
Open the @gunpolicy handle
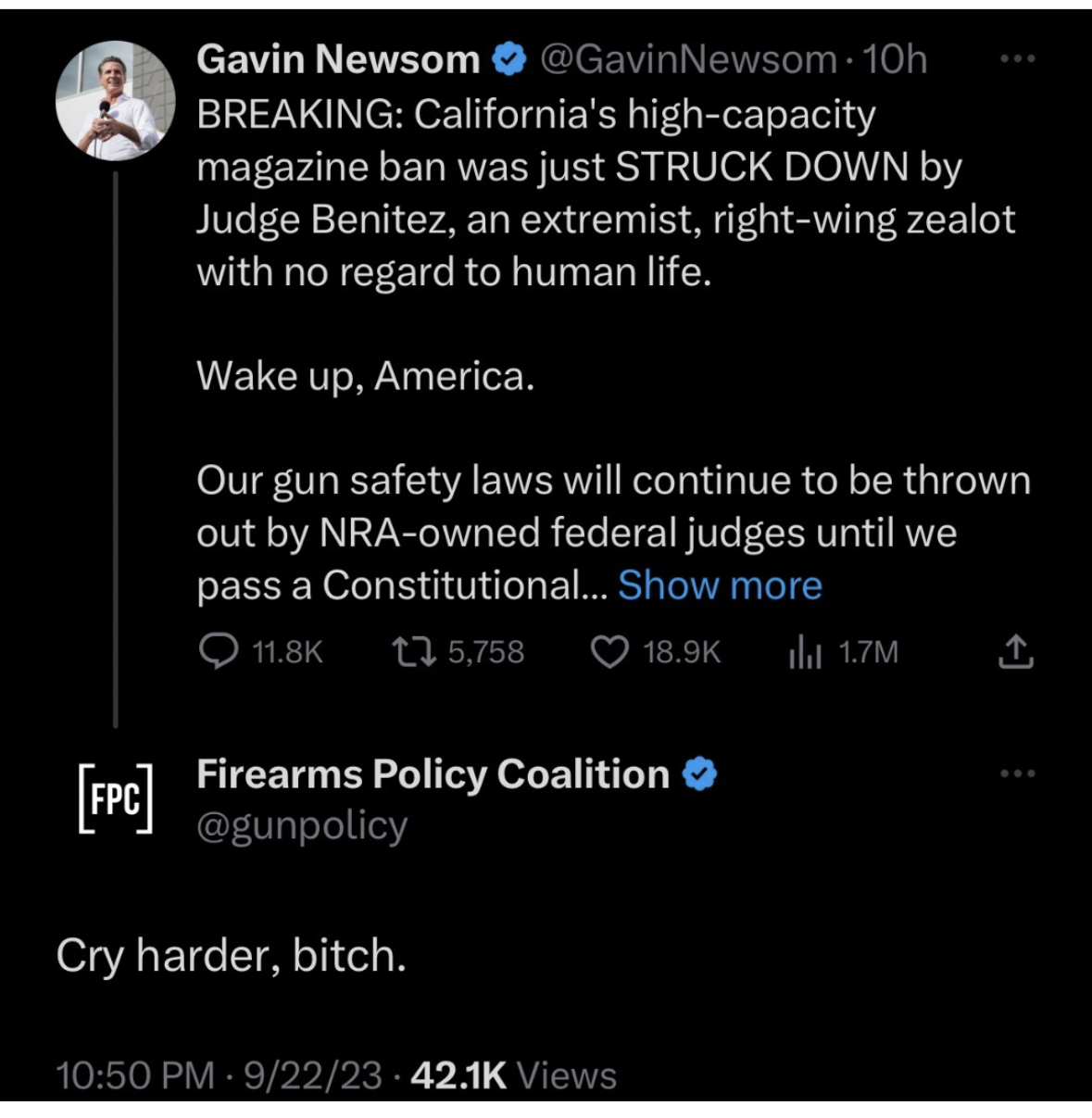tap(302, 825)
